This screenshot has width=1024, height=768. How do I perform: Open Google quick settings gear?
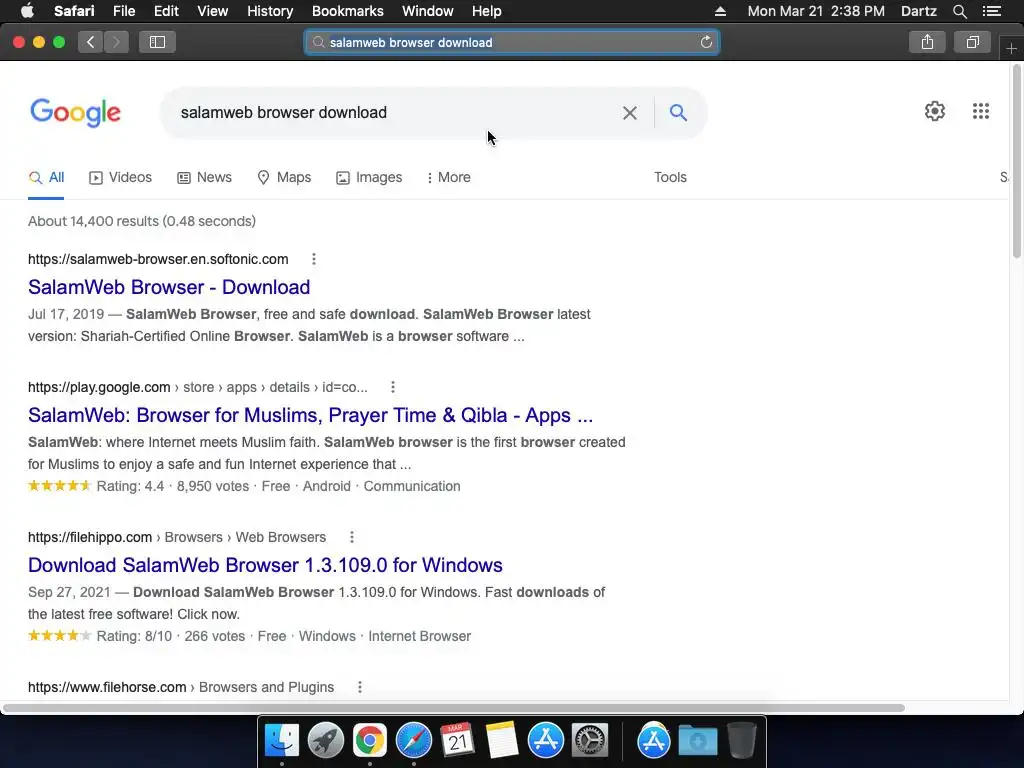point(935,111)
